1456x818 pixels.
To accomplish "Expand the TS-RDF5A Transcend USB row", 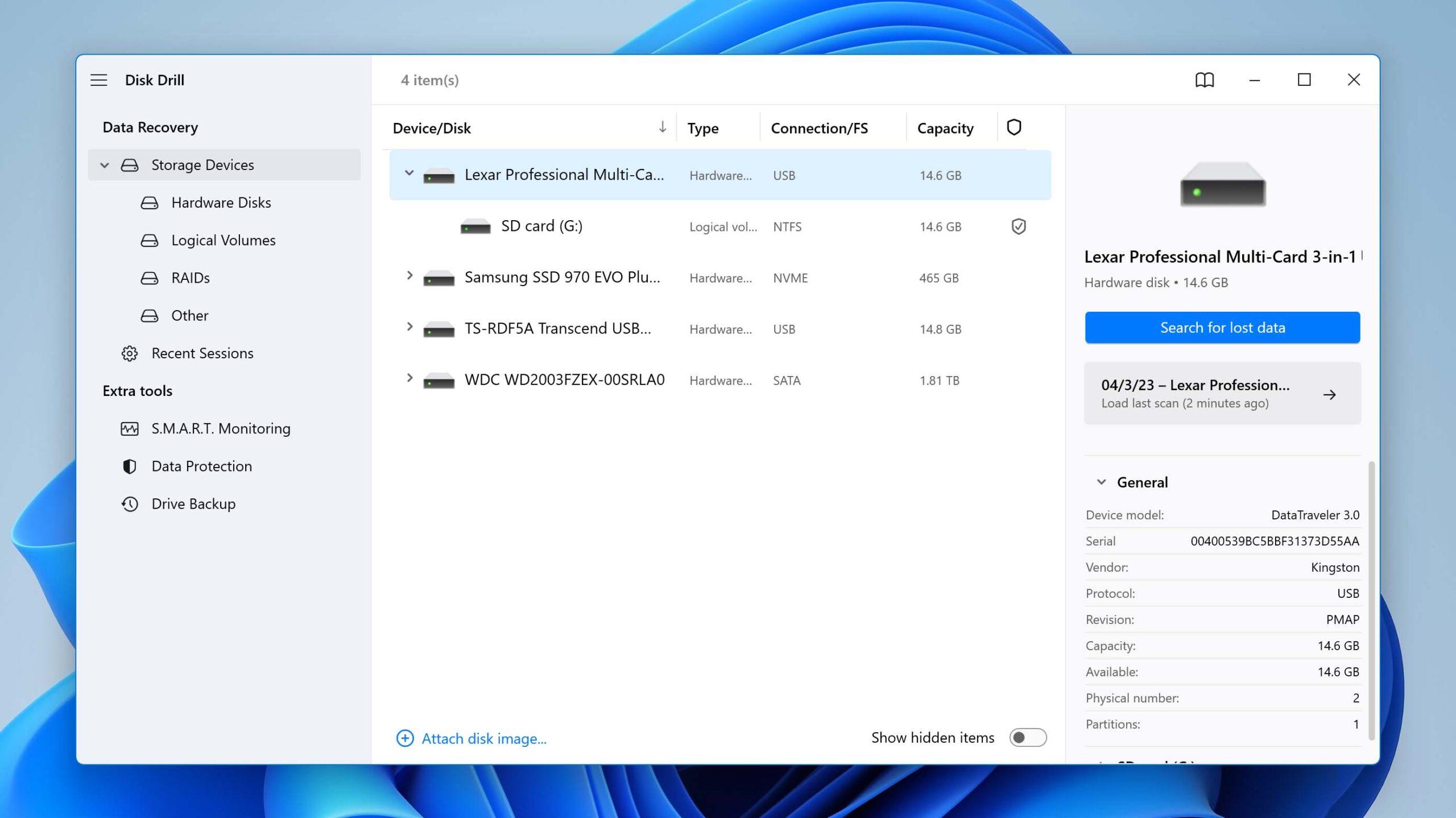I will pyautogui.click(x=409, y=327).
